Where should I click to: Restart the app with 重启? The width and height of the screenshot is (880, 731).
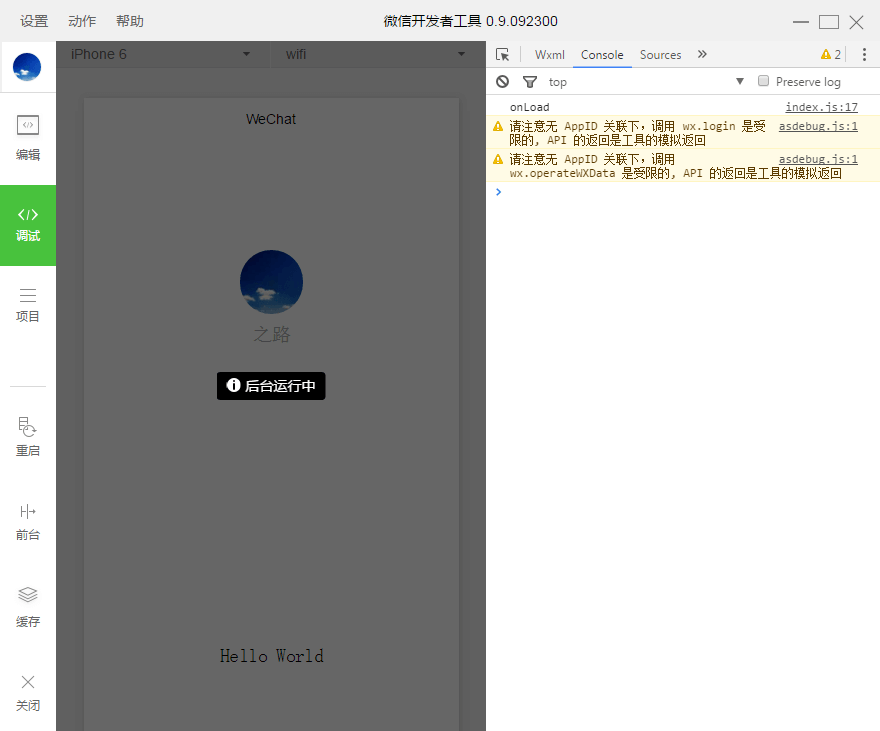click(x=28, y=437)
